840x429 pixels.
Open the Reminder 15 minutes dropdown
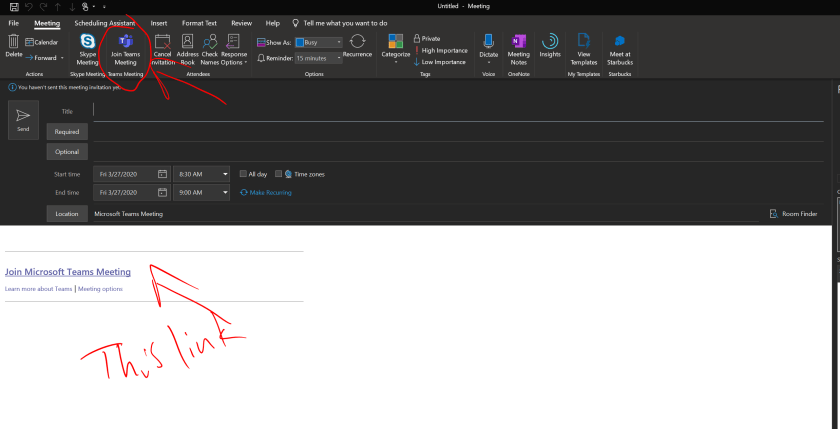click(340, 58)
